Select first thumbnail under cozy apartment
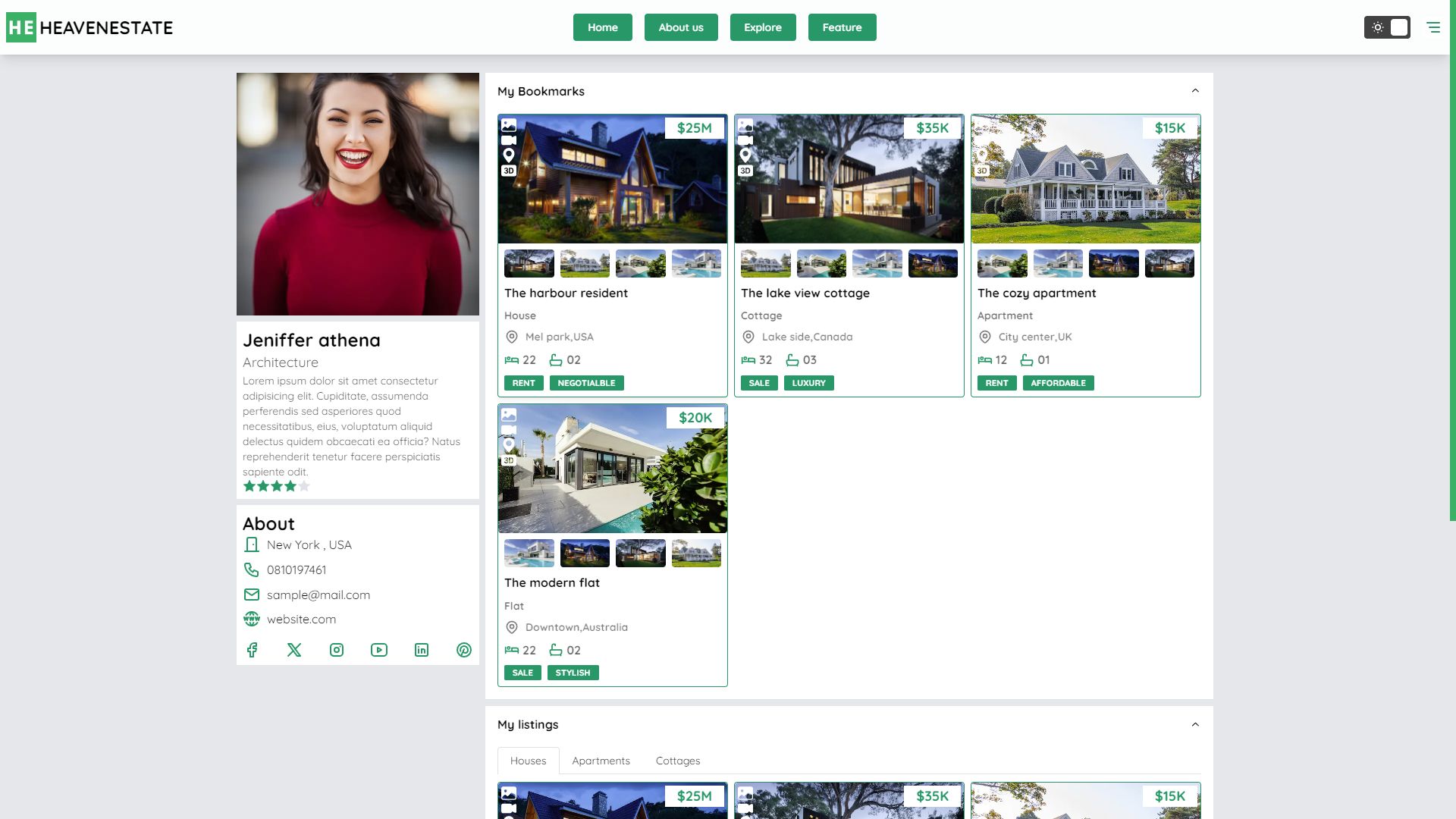This screenshot has height=819, width=1456. click(x=1002, y=264)
